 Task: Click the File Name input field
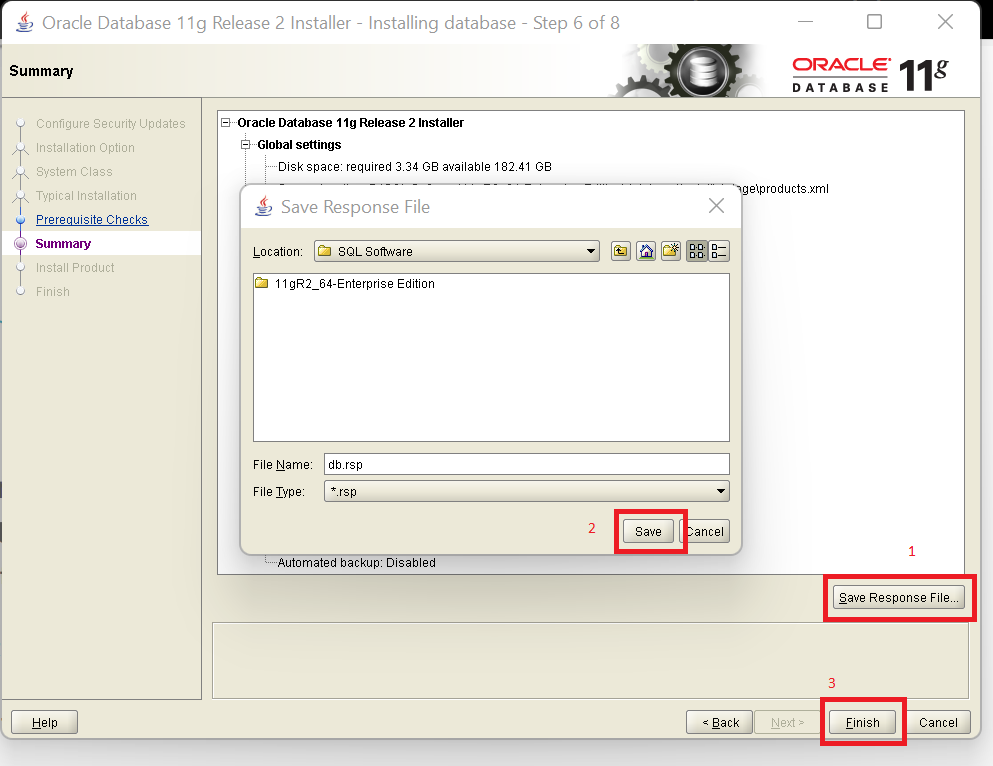click(527, 464)
